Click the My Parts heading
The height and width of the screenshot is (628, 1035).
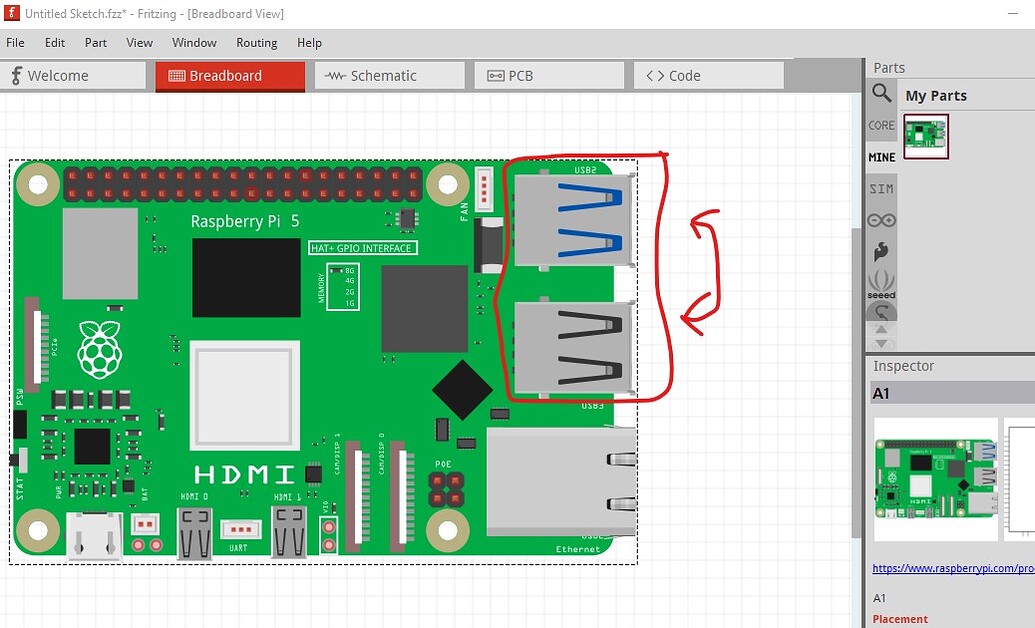936,96
